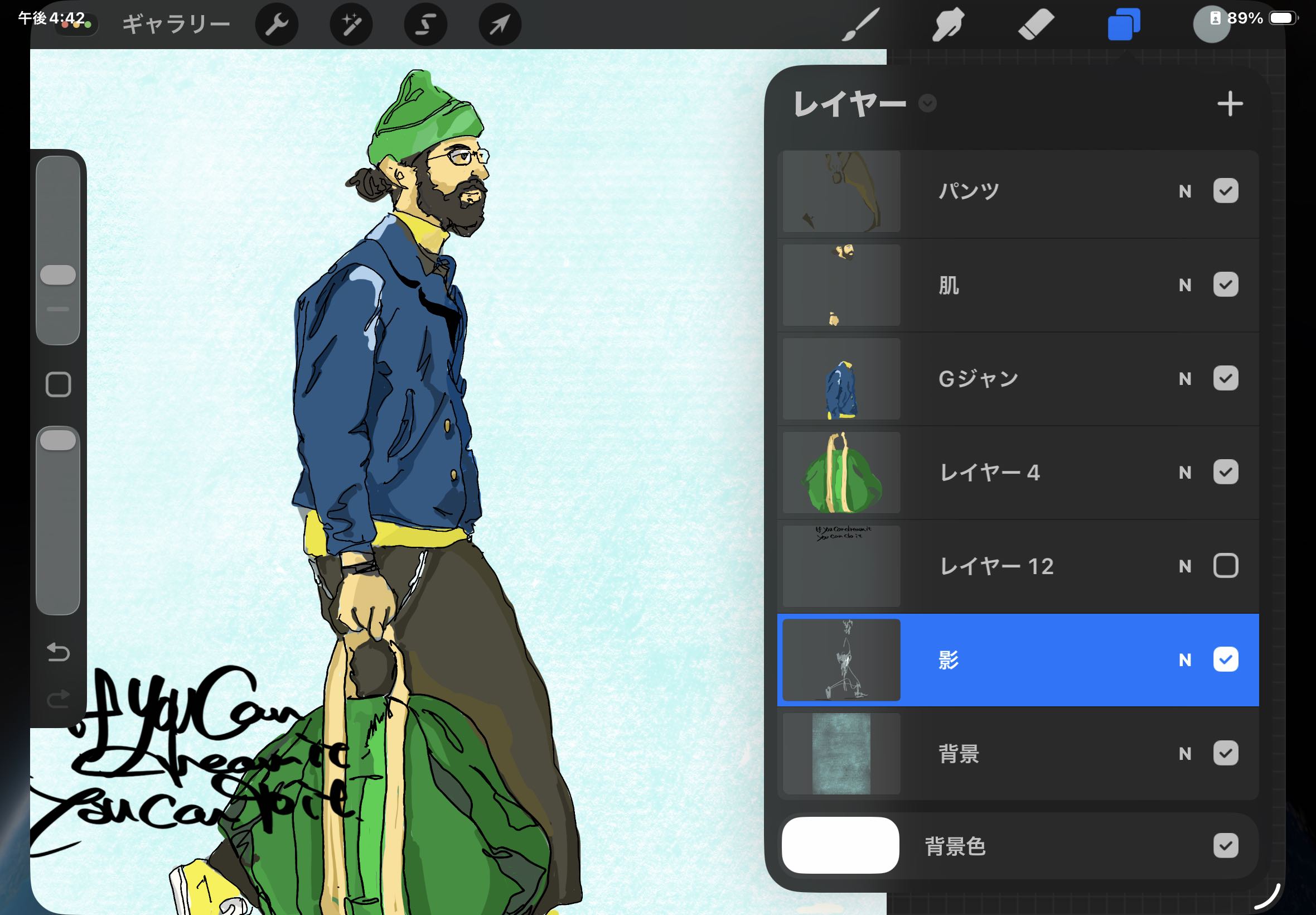Tap the undo arrow
Image resolution: width=1316 pixels, height=915 pixels.
pyautogui.click(x=58, y=652)
